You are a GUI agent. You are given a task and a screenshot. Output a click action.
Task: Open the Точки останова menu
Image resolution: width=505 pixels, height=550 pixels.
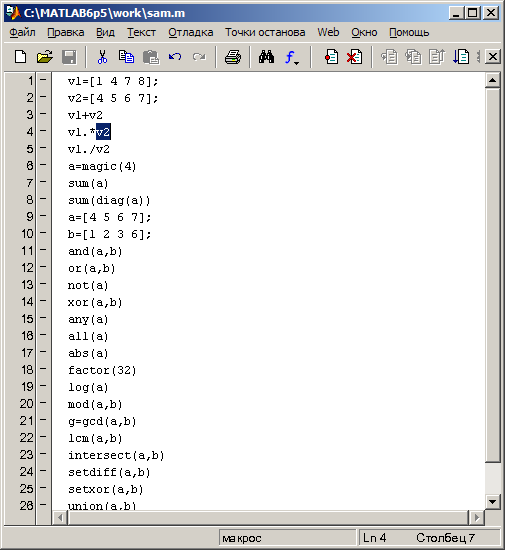pyautogui.click(x=265, y=32)
